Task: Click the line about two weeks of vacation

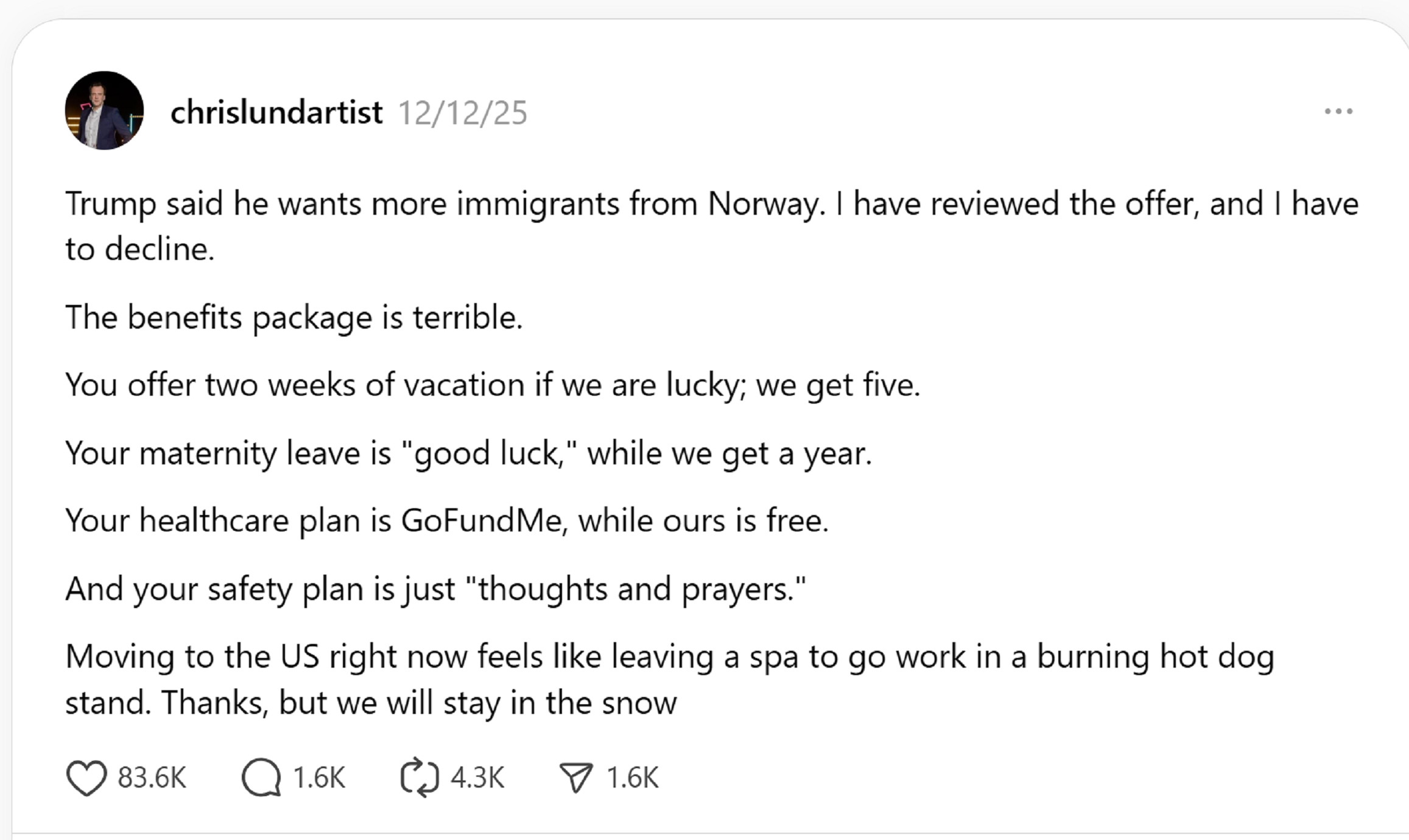Action: 492,385
